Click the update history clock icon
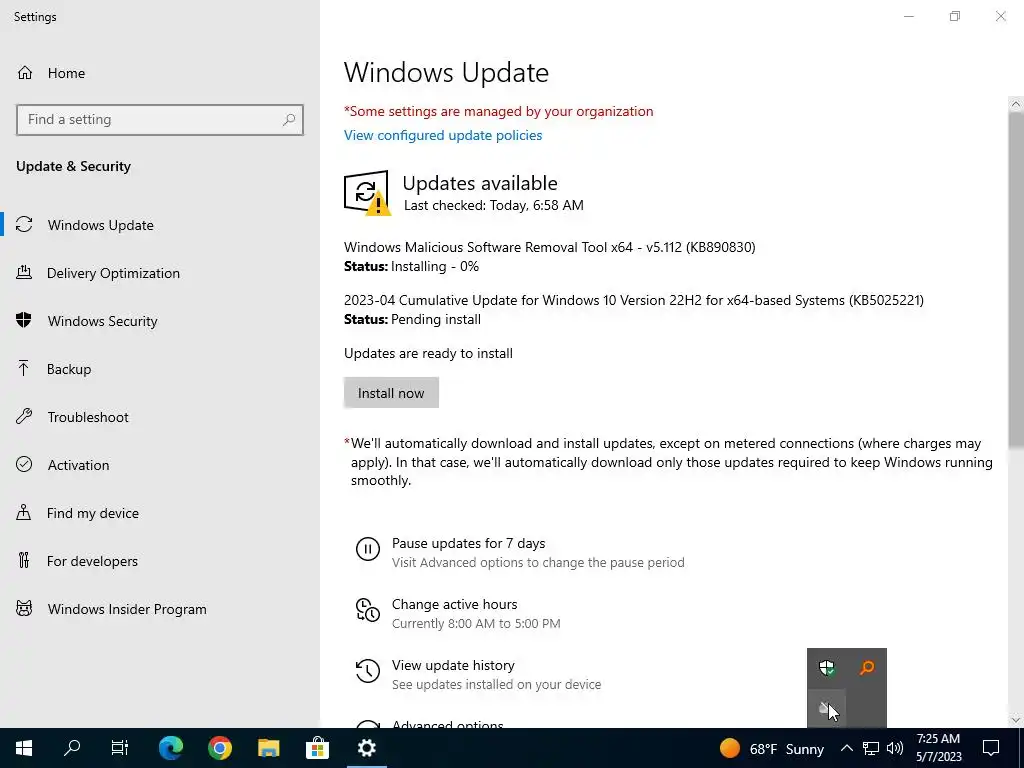1024x768 pixels. tap(368, 671)
